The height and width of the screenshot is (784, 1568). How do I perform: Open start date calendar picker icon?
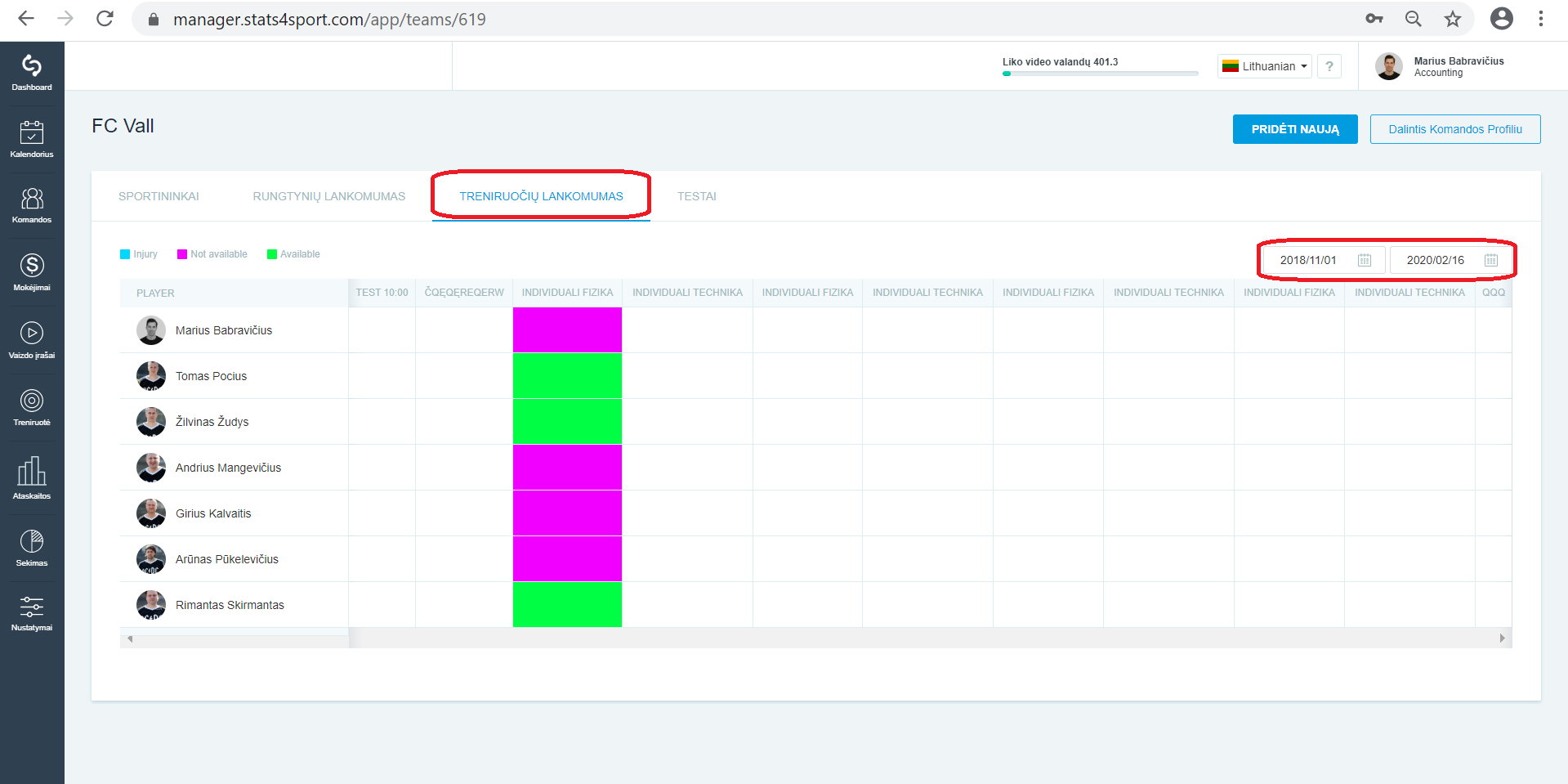click(1365, 260)
